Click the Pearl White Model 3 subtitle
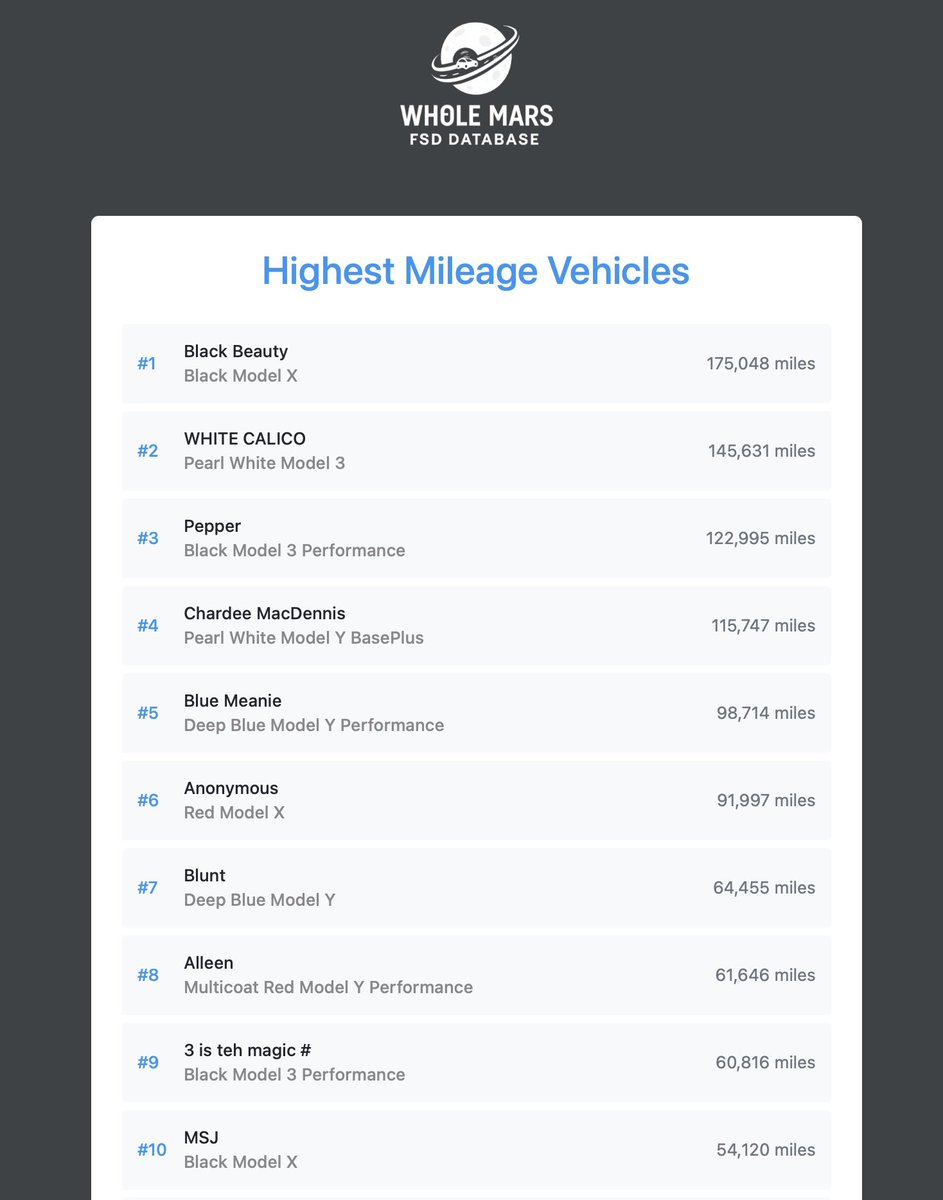The width and height of the screenshot is (943, 1200). (265, 463)
